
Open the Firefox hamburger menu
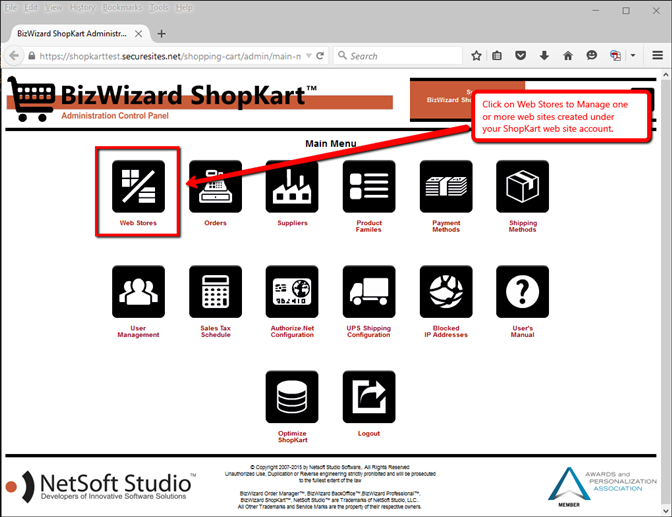point(658,56)
